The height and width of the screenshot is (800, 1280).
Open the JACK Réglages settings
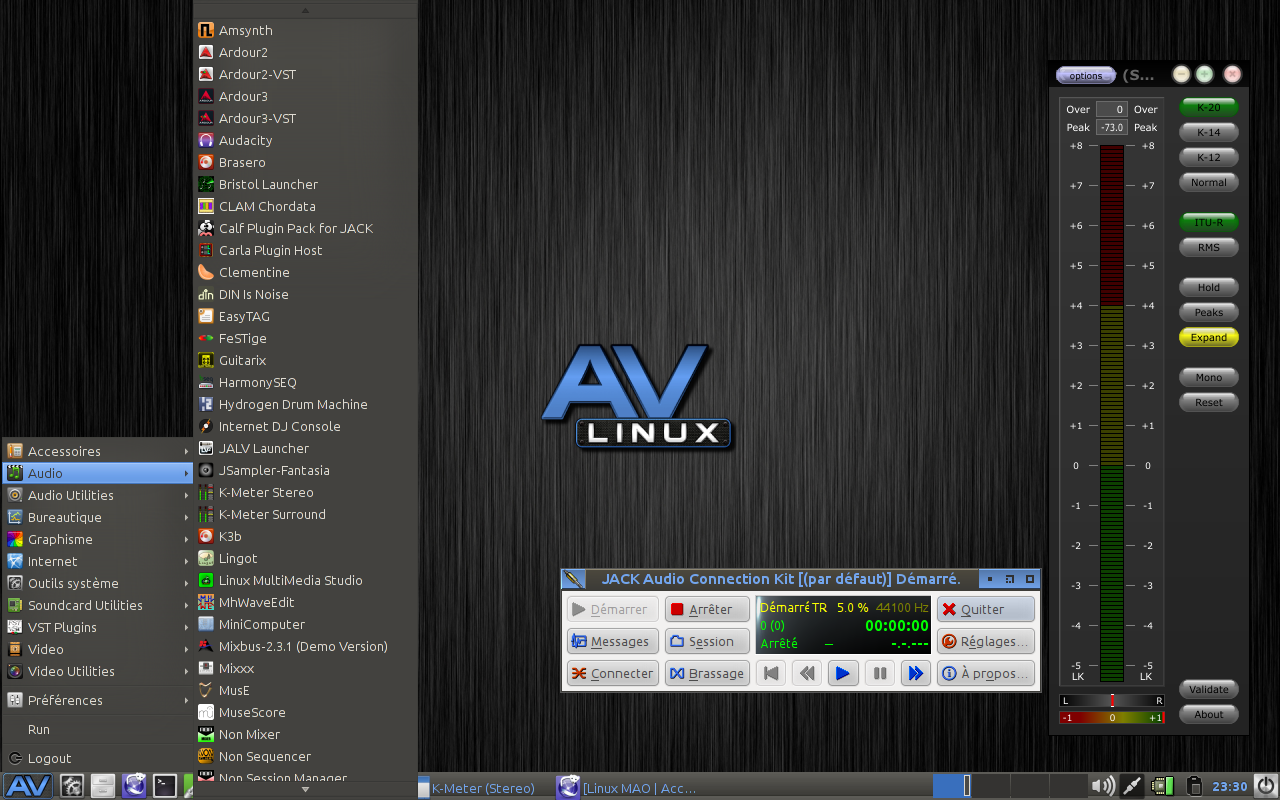[985, 641]
